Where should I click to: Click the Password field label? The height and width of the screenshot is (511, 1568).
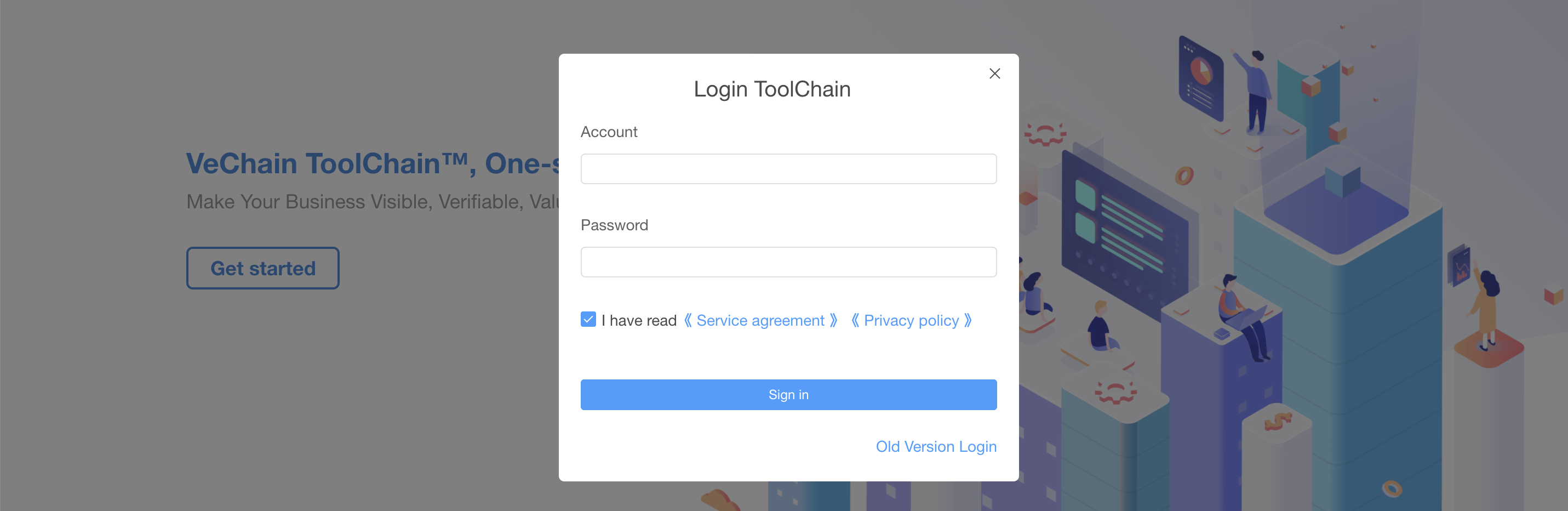[x=614, y=225]
